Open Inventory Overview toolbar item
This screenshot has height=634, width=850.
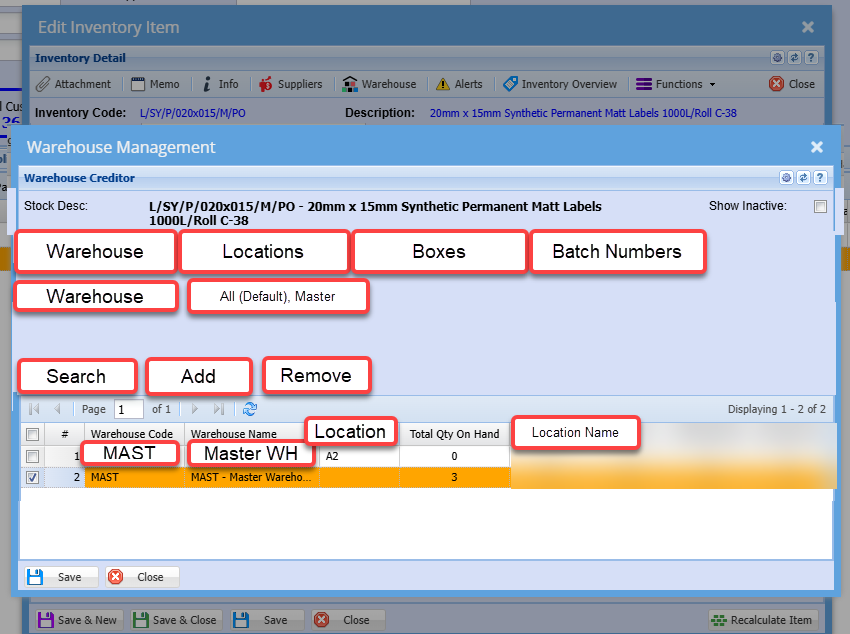(560, 84)
